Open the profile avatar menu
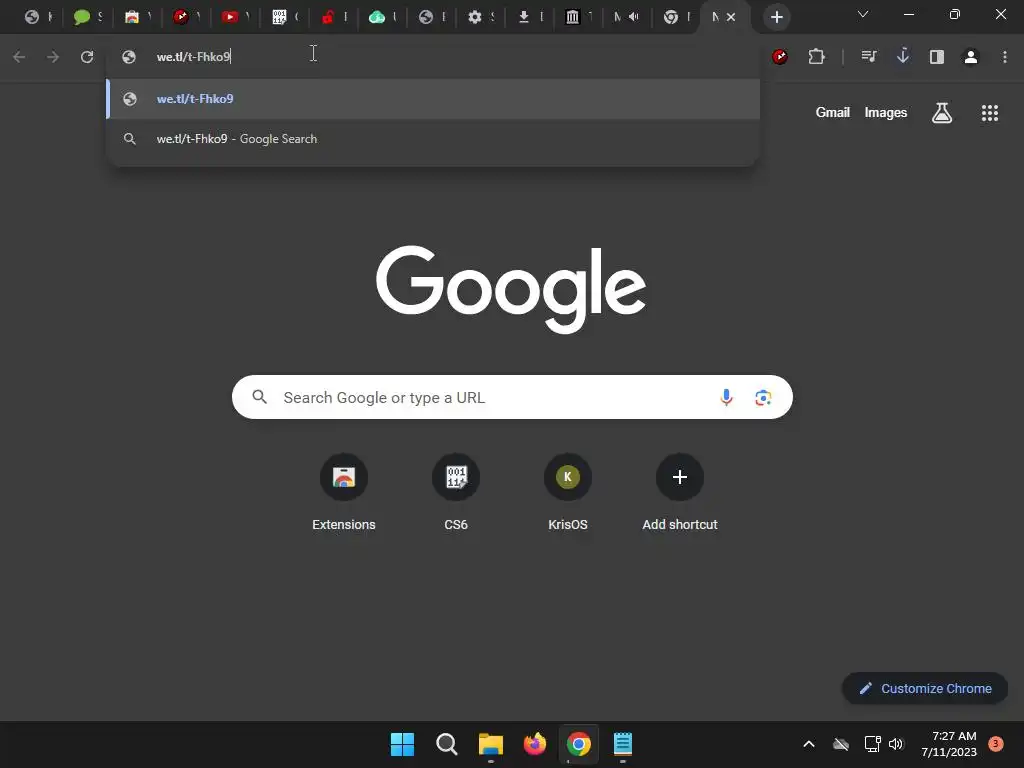 pos(971,57)
